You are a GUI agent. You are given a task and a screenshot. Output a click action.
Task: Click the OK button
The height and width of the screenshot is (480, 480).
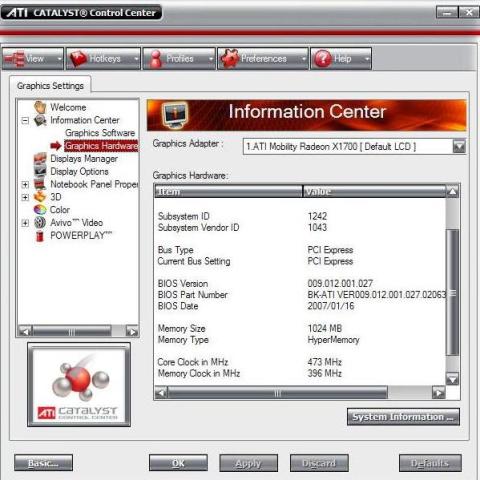178,463
